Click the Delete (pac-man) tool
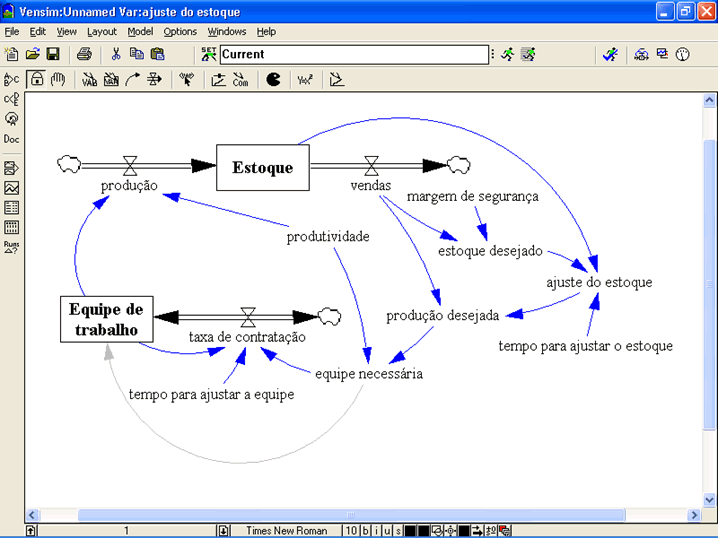The height and width of the screenshot is (539, 719). point(273,80)
